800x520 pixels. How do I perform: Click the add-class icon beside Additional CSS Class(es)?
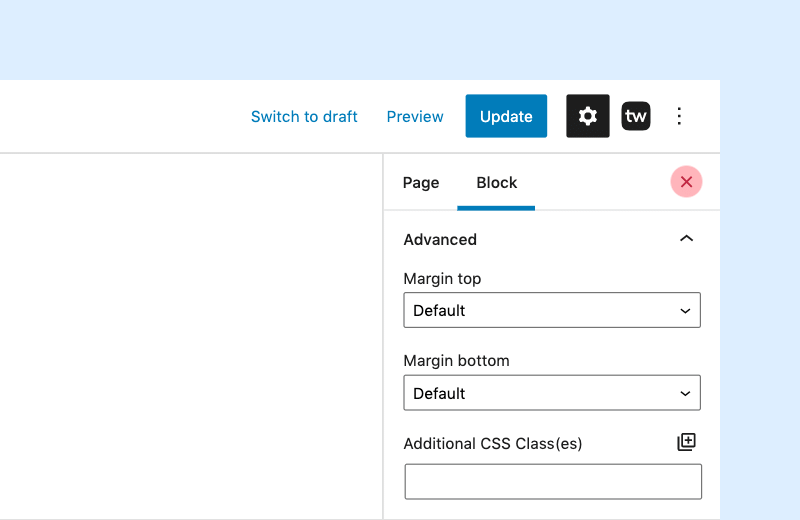[x=686, y=442]
